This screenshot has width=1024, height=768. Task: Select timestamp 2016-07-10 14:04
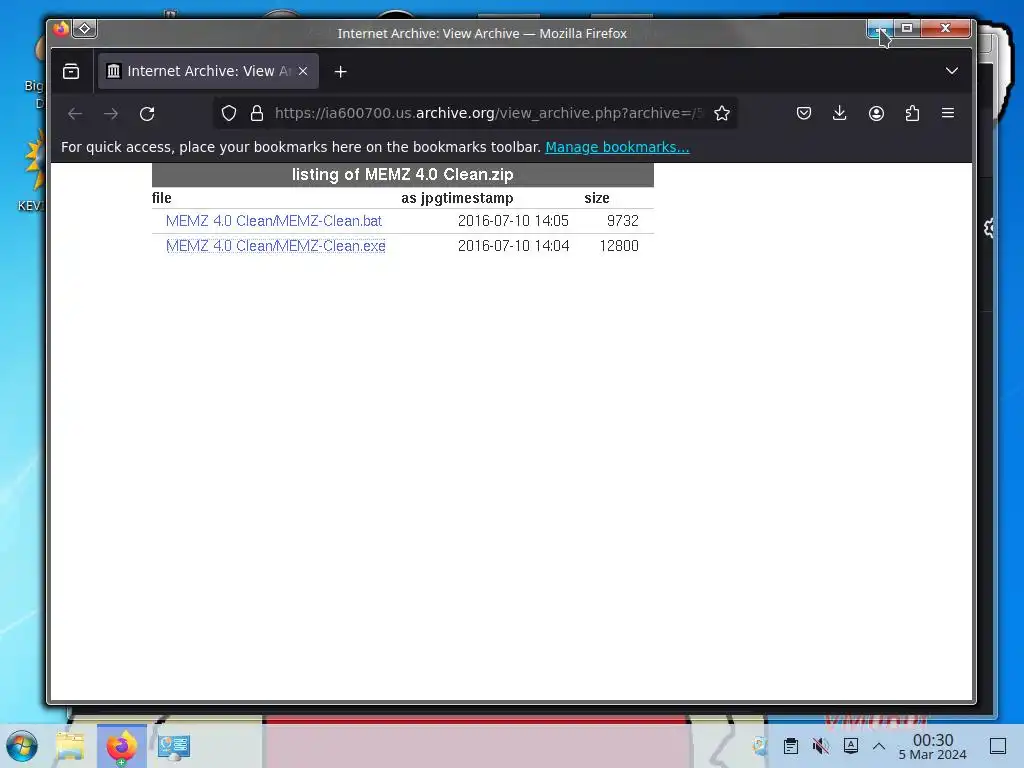[513, 246]
